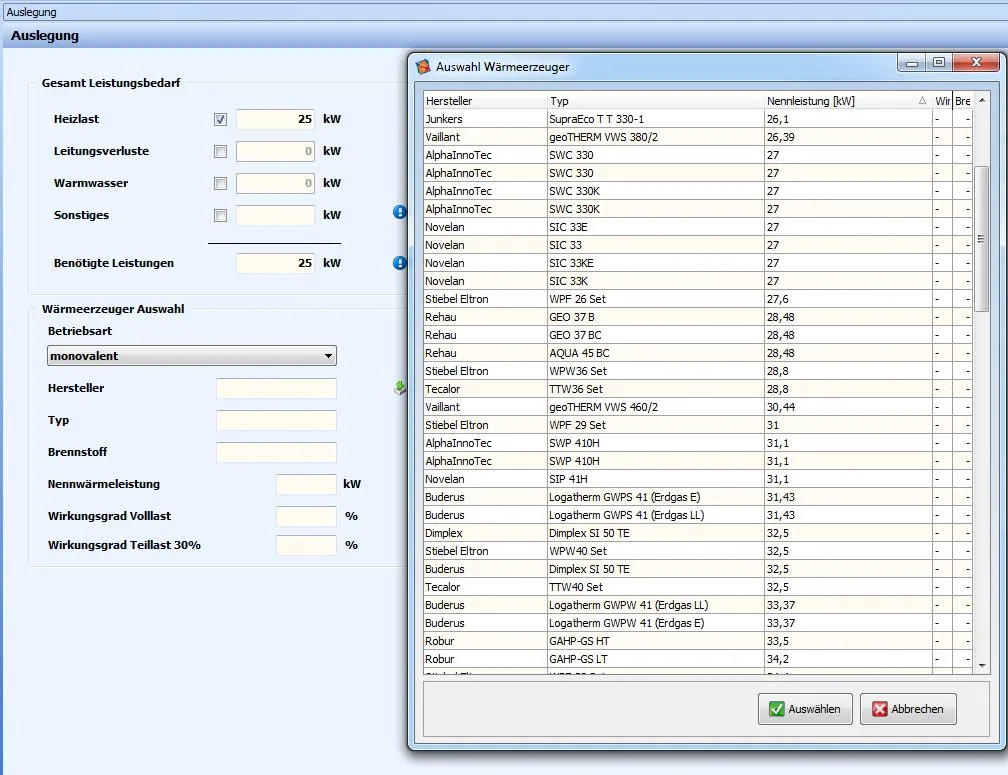Select the Stiebel Eltron WPF 26 Set row
The width and height of the screenshot is (1008, 775).
[x=698, y=299]
